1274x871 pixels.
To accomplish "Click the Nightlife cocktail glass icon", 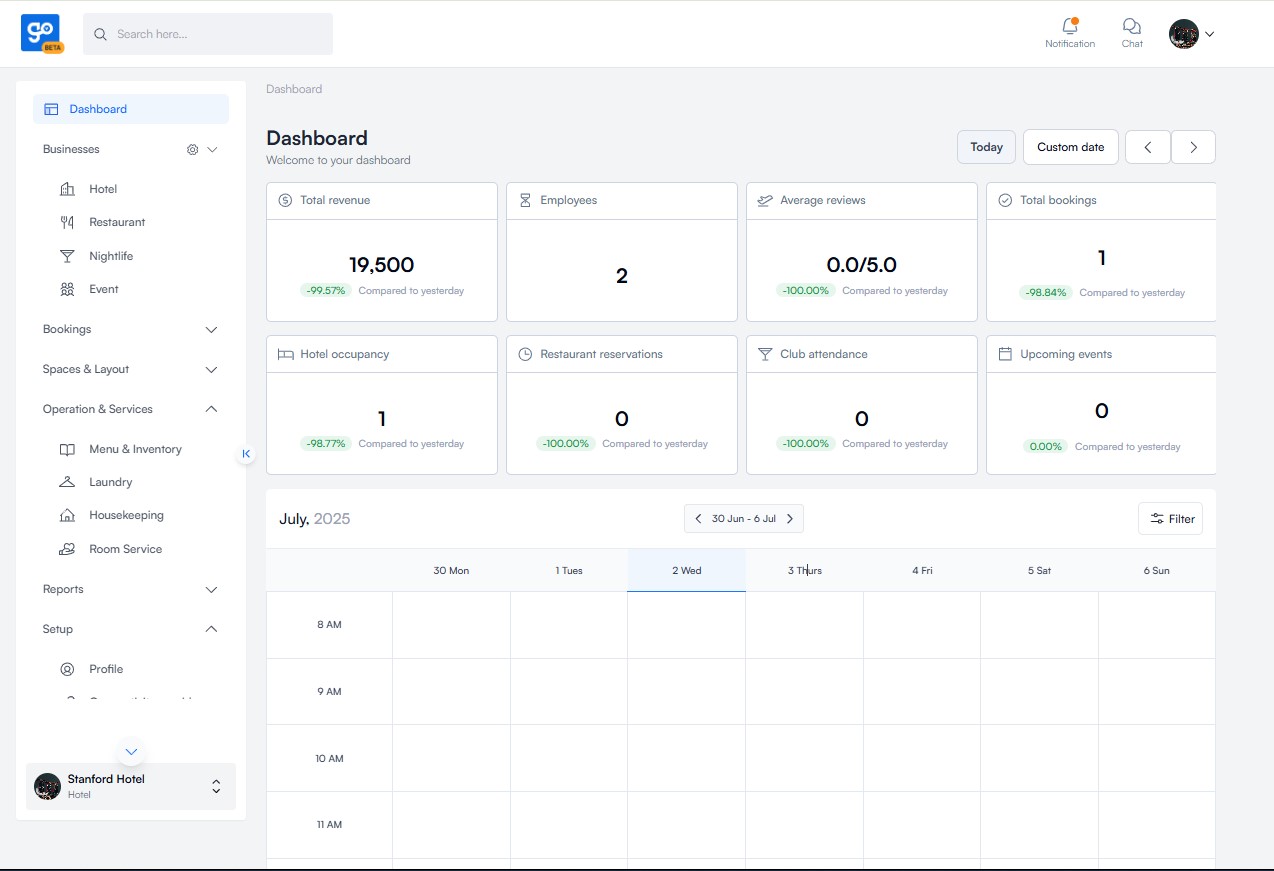I will point(67,256).
